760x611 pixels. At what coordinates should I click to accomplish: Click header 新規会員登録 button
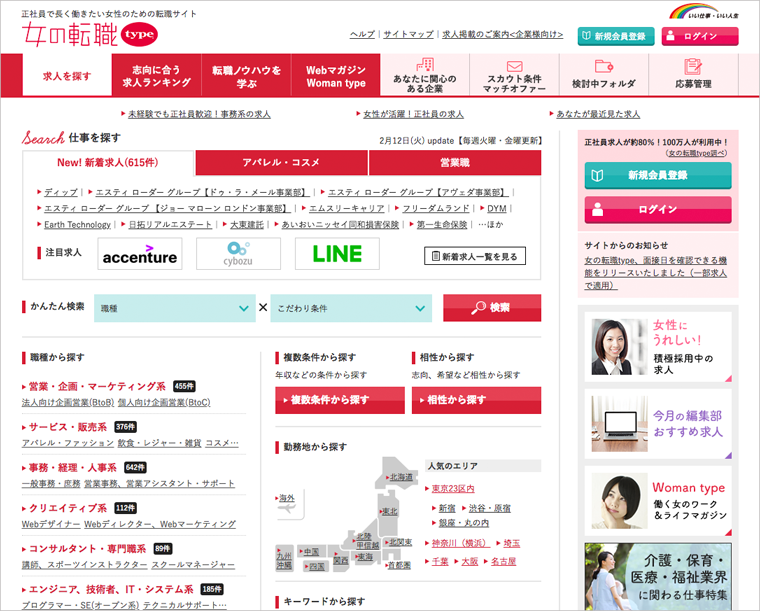[x=616, y=36]
